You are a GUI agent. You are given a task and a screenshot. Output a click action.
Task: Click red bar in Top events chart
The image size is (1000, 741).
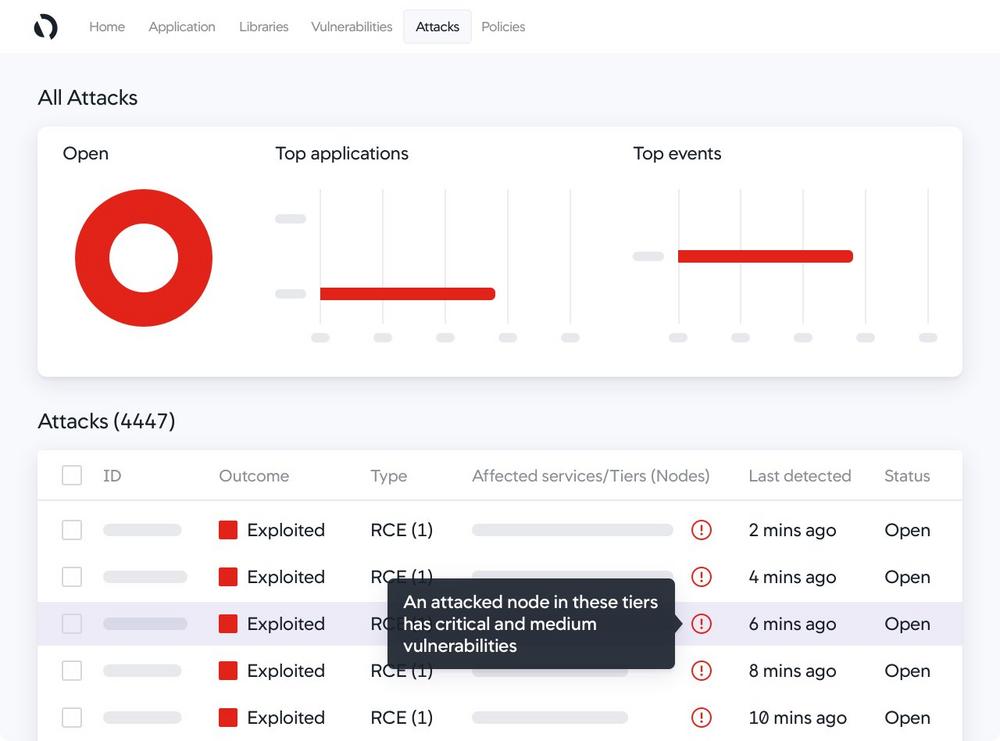coord(765,257)
